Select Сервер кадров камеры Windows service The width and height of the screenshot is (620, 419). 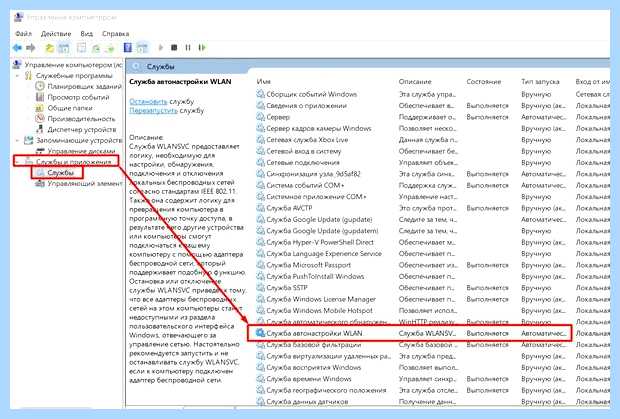point(319,128)
